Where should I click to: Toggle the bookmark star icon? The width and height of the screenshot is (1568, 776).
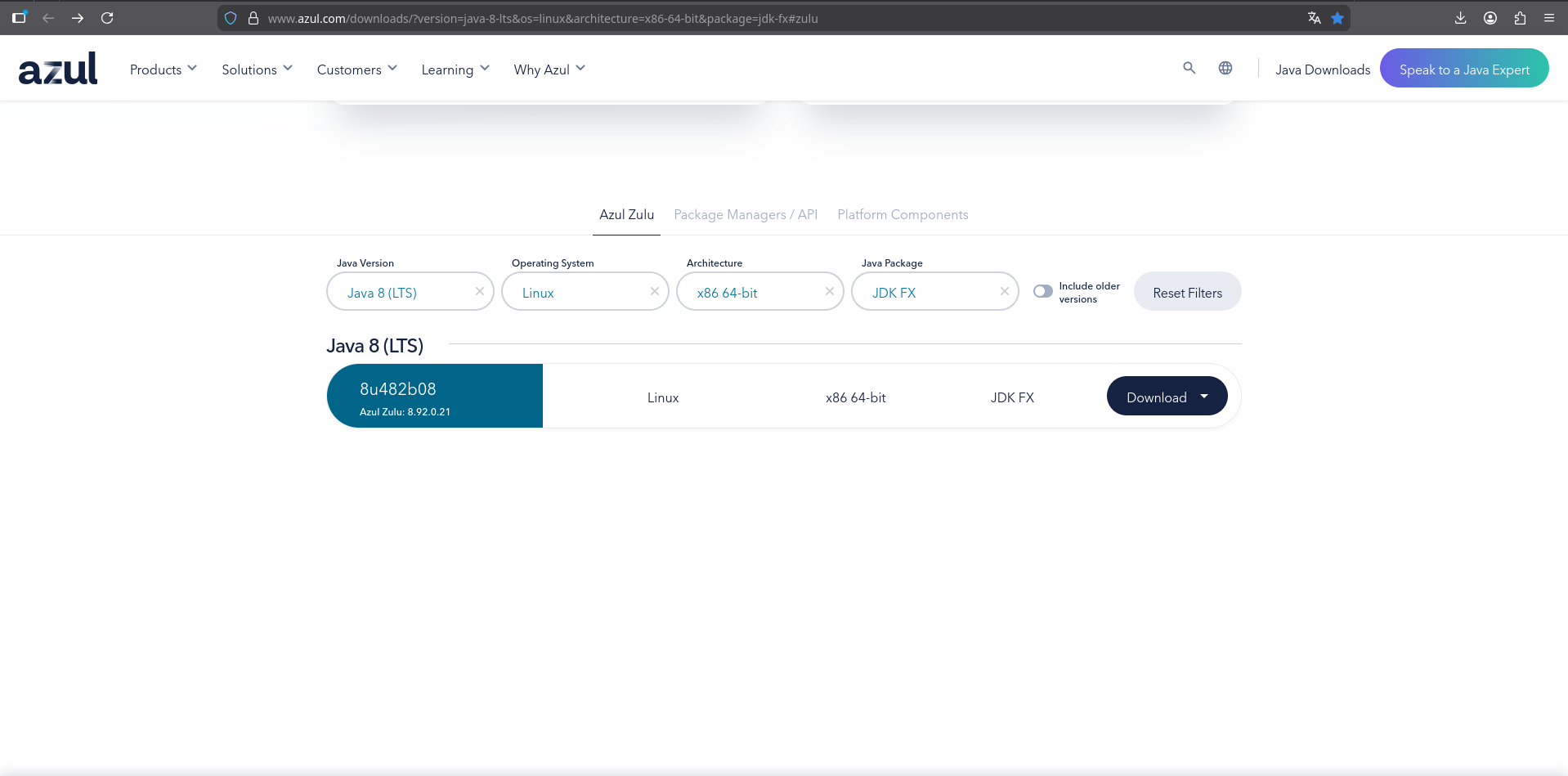point(1337,18)
